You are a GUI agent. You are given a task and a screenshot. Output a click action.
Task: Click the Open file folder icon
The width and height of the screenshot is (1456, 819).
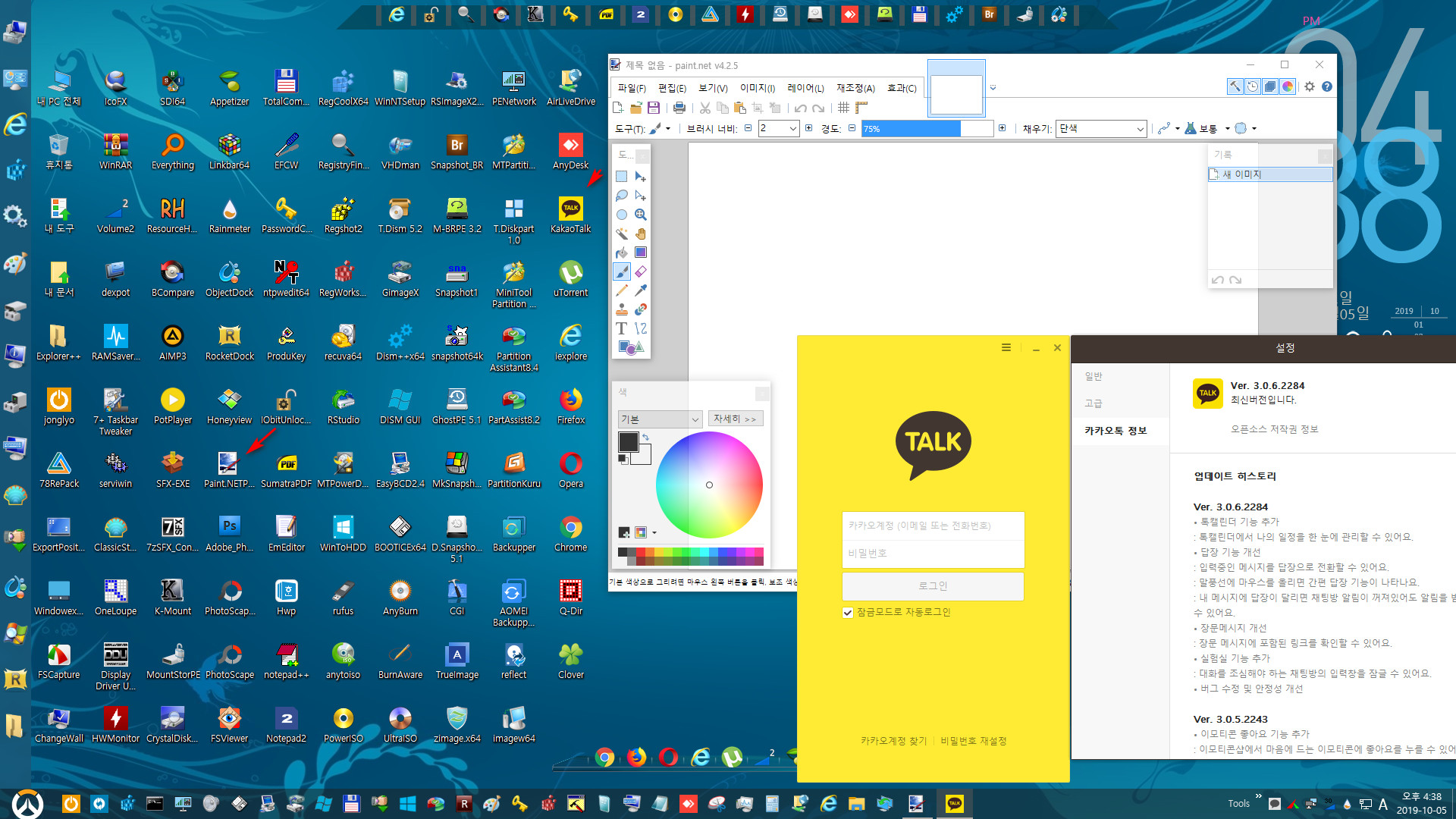(x=636, y=108)
